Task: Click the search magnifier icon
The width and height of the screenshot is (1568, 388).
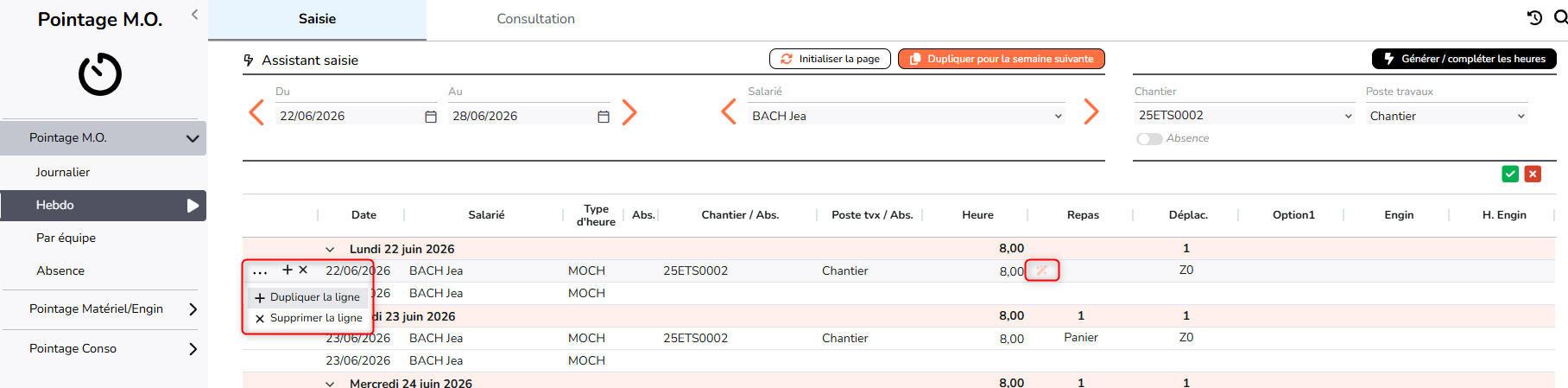Action: point(1560,17)
